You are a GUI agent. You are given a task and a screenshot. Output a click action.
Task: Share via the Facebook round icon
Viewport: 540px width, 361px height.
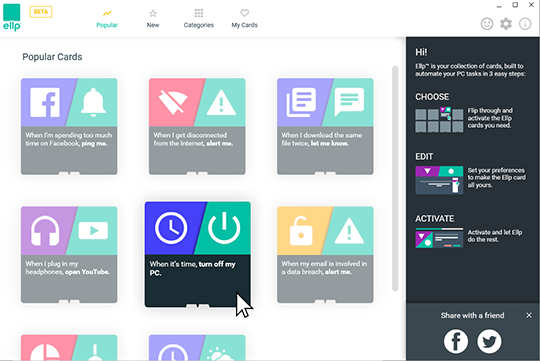[456, 341]
